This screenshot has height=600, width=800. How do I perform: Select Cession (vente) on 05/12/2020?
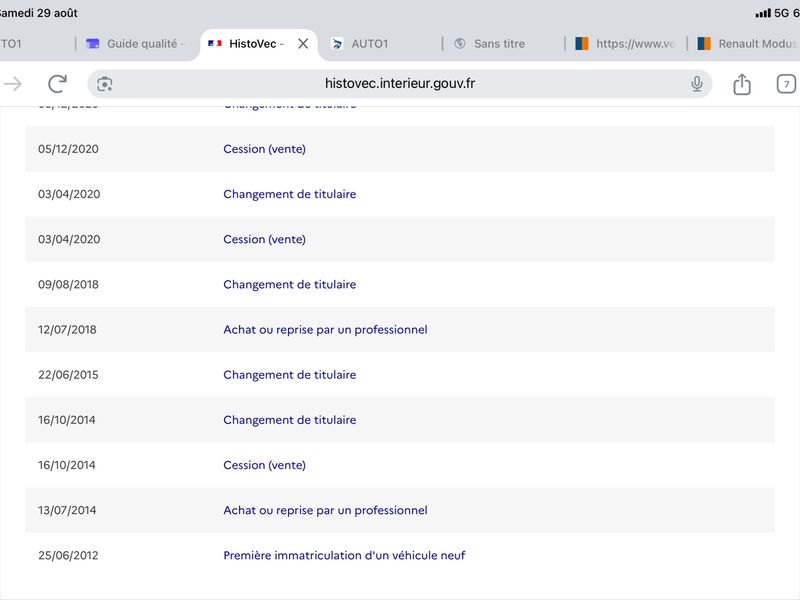pos(264,149)
